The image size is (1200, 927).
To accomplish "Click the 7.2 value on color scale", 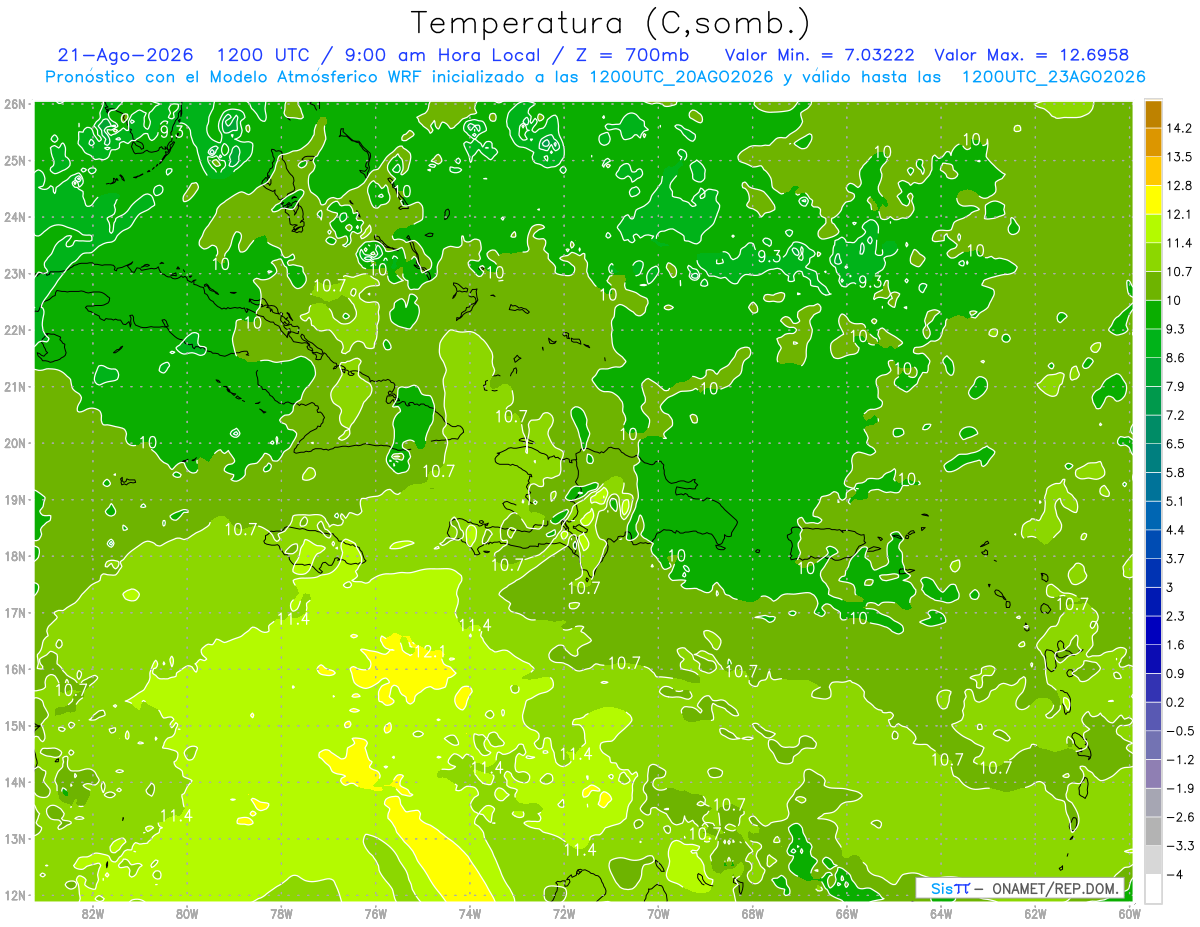I will [x=1176, y=415].
